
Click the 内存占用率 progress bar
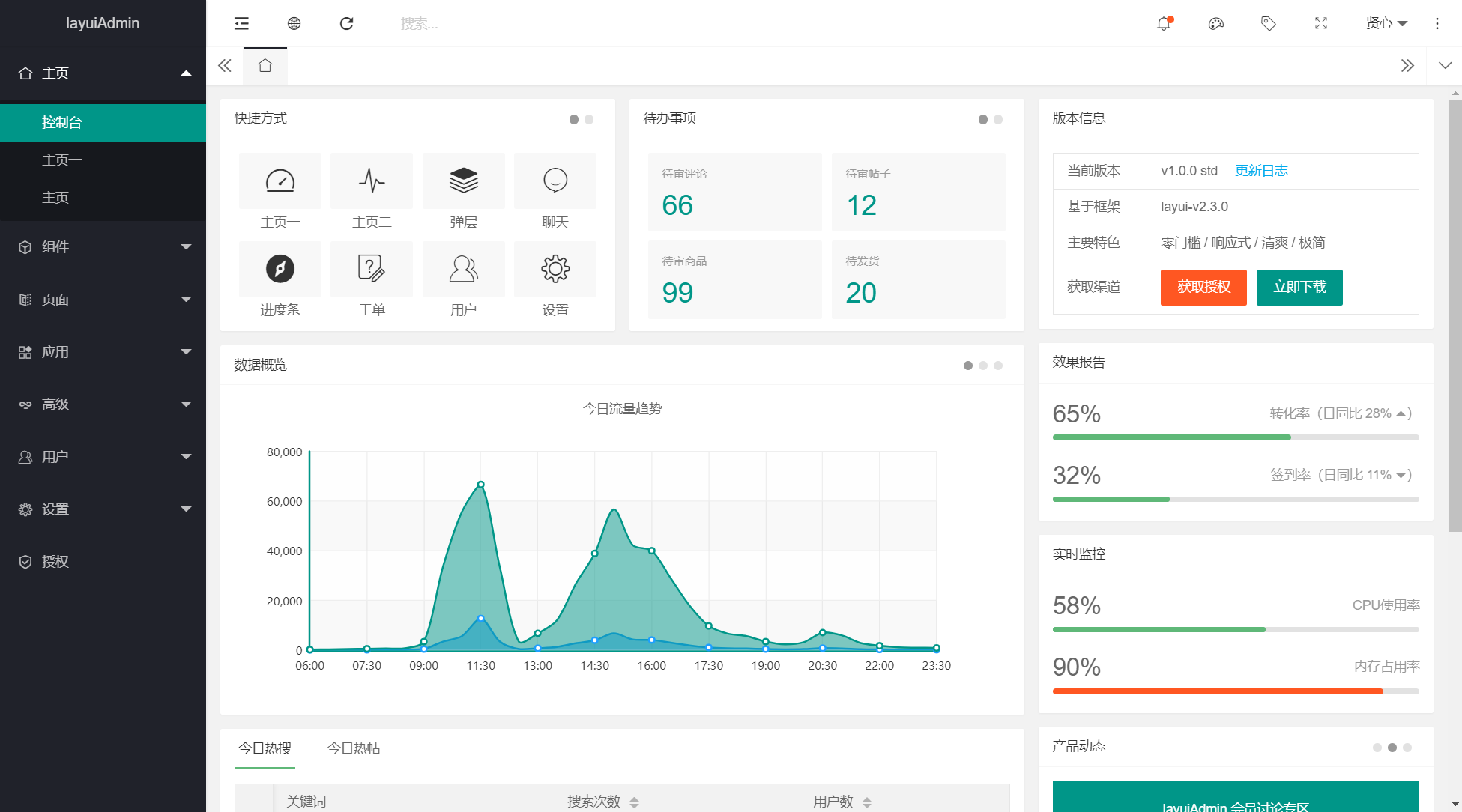[1235, 691]
